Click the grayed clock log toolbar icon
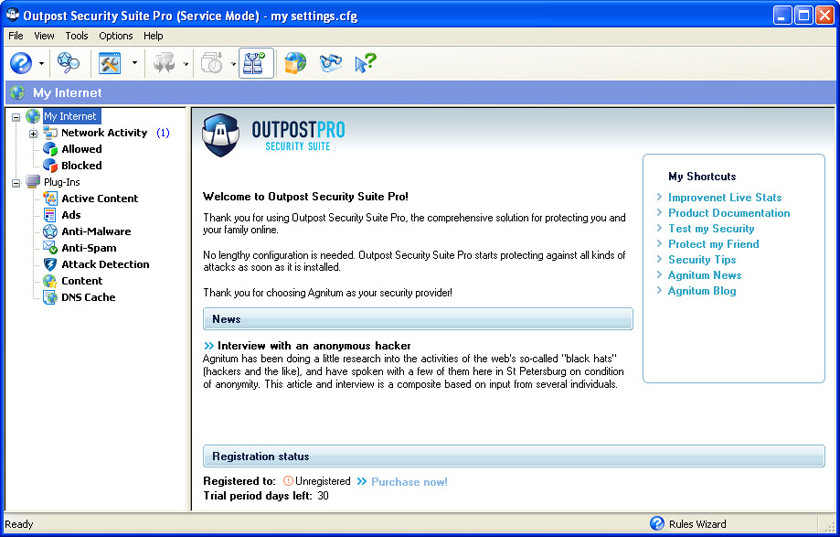 (212, 63)
